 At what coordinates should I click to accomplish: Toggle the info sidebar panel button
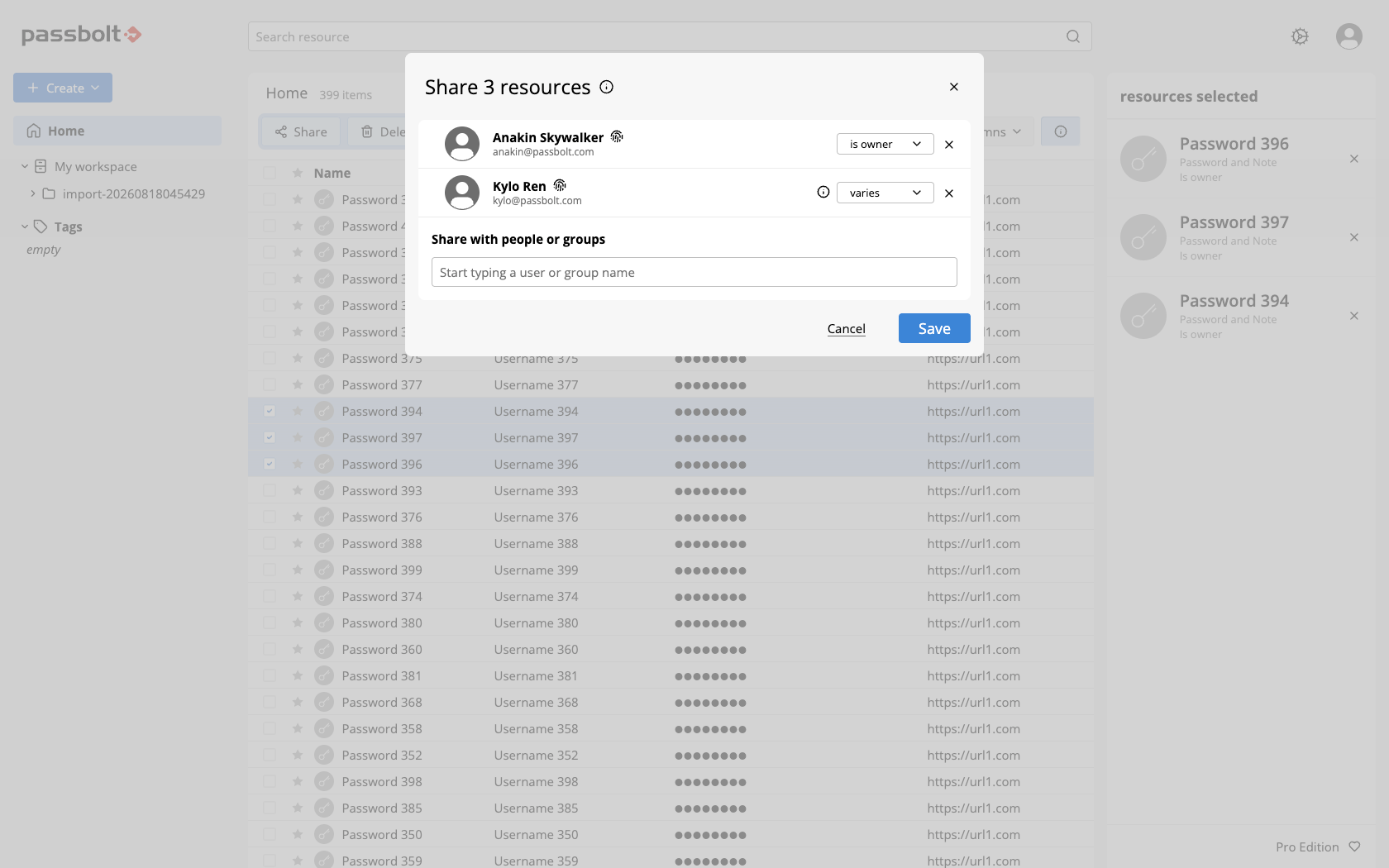pyautogui.click(x=1061, y=131)
